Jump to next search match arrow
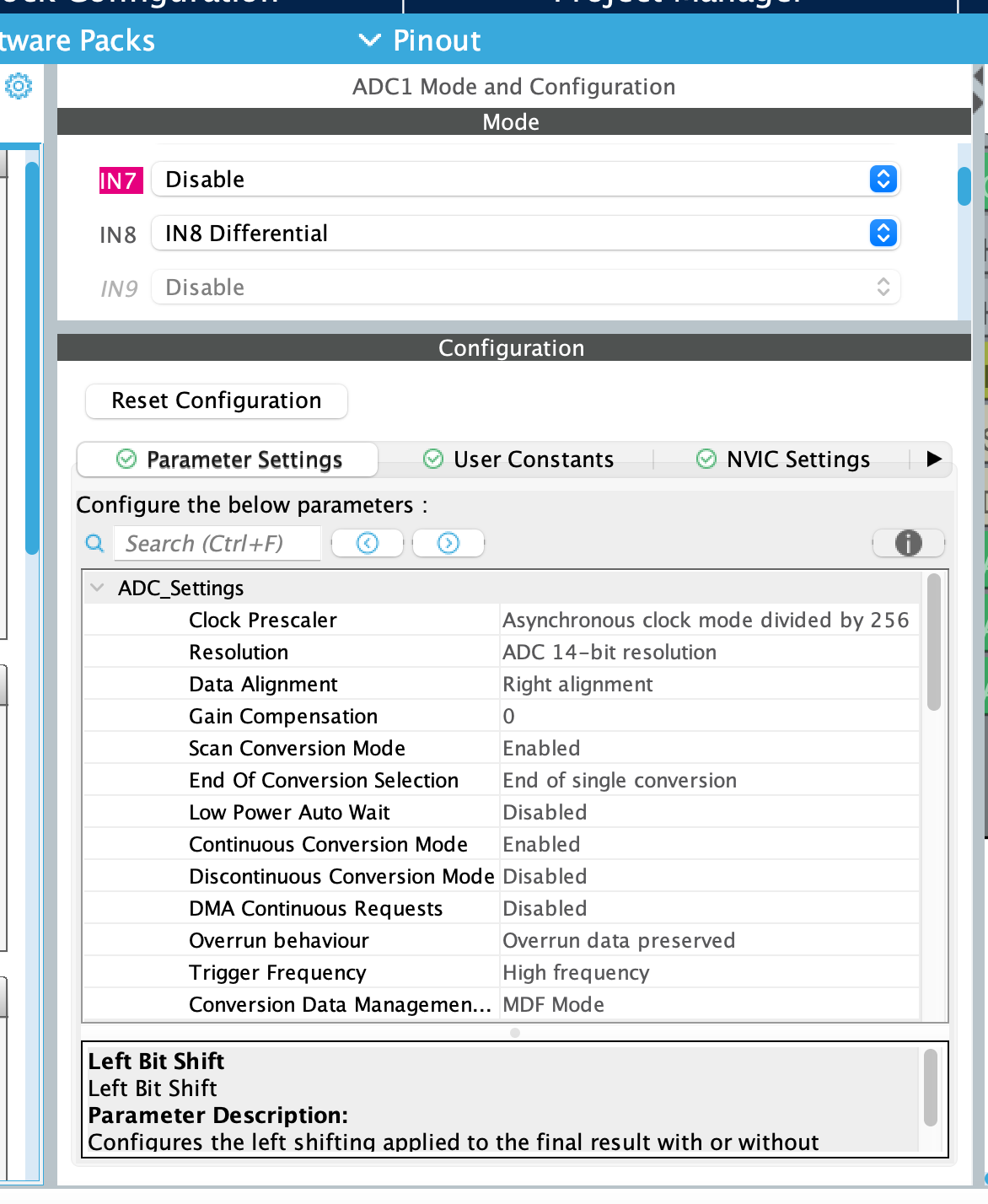988x1204 pixels. [x=448, y=543]
